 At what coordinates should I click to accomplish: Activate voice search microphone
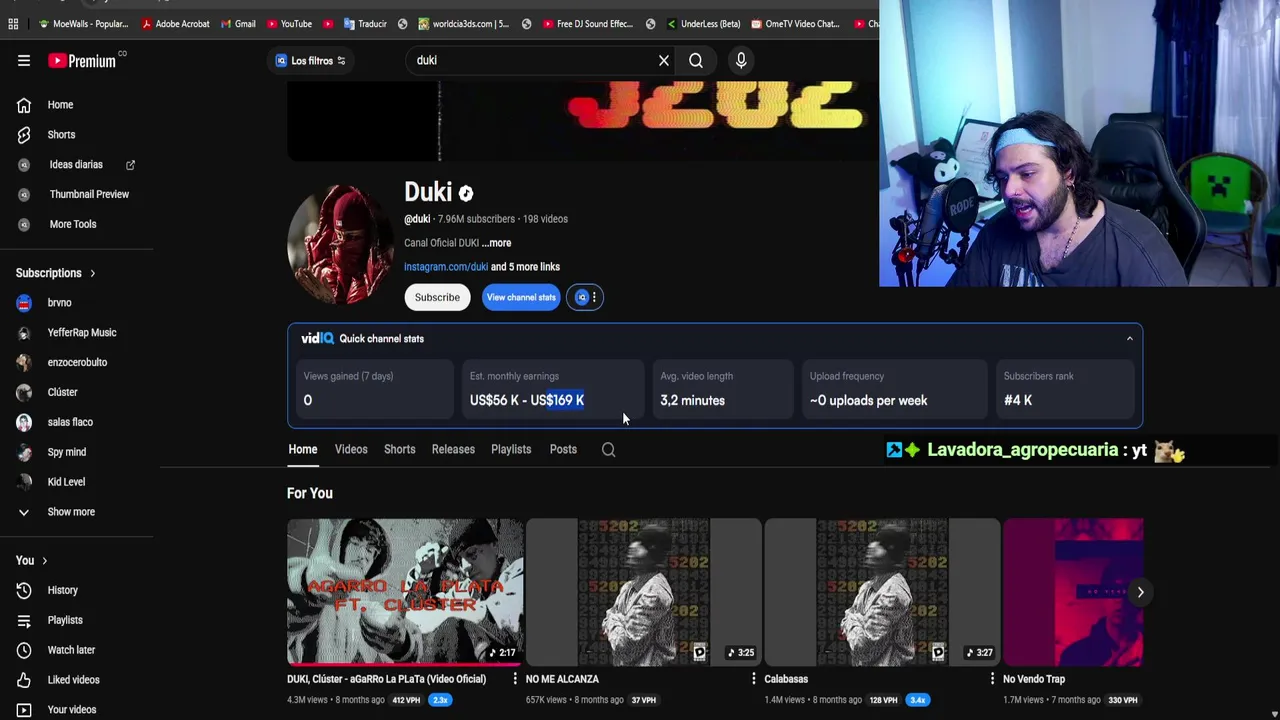pyautogui.click(x=741, y=60)
